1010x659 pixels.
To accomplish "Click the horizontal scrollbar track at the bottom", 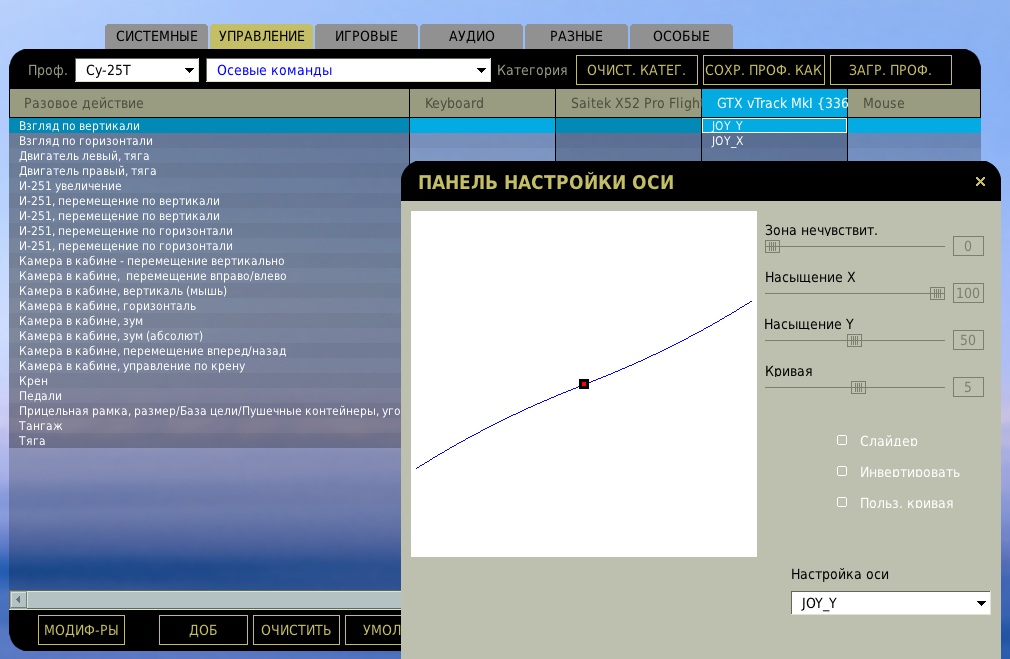I will [x=214, y=600].
